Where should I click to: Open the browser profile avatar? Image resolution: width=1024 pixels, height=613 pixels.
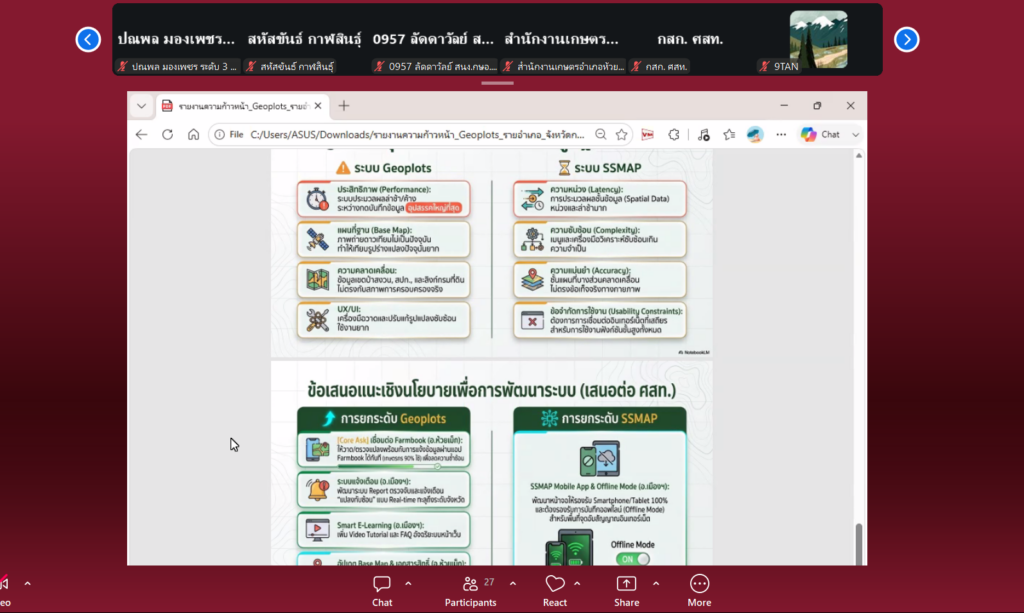755,134
